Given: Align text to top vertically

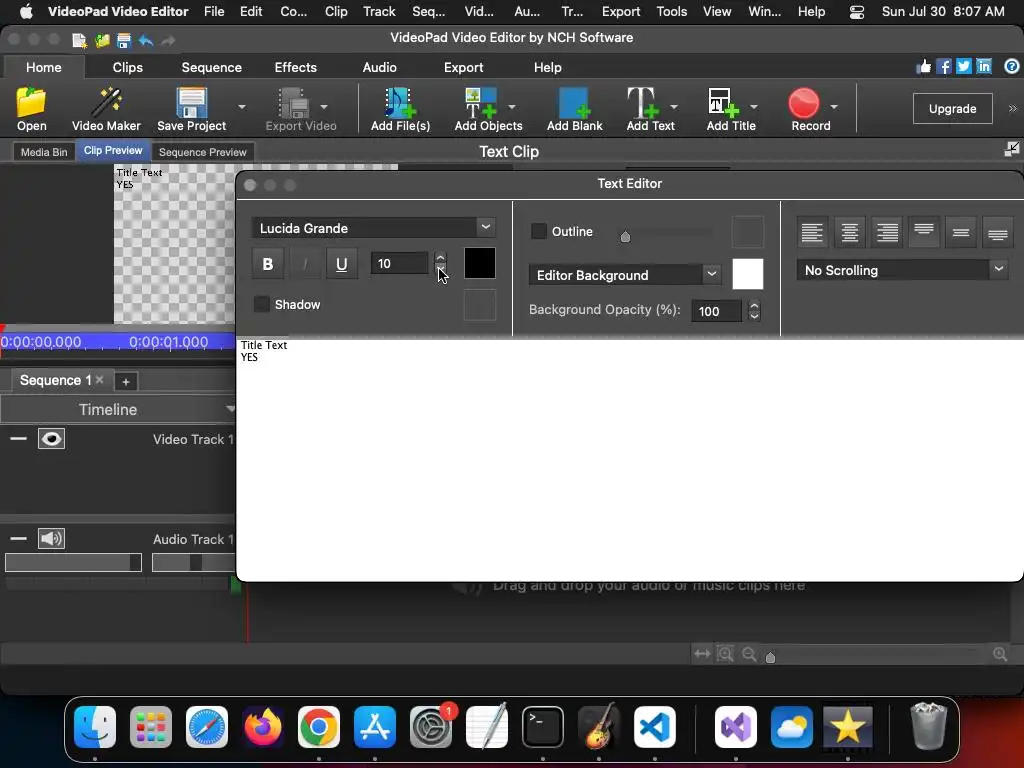Looking at the screenshot, I should pos(923,232).
